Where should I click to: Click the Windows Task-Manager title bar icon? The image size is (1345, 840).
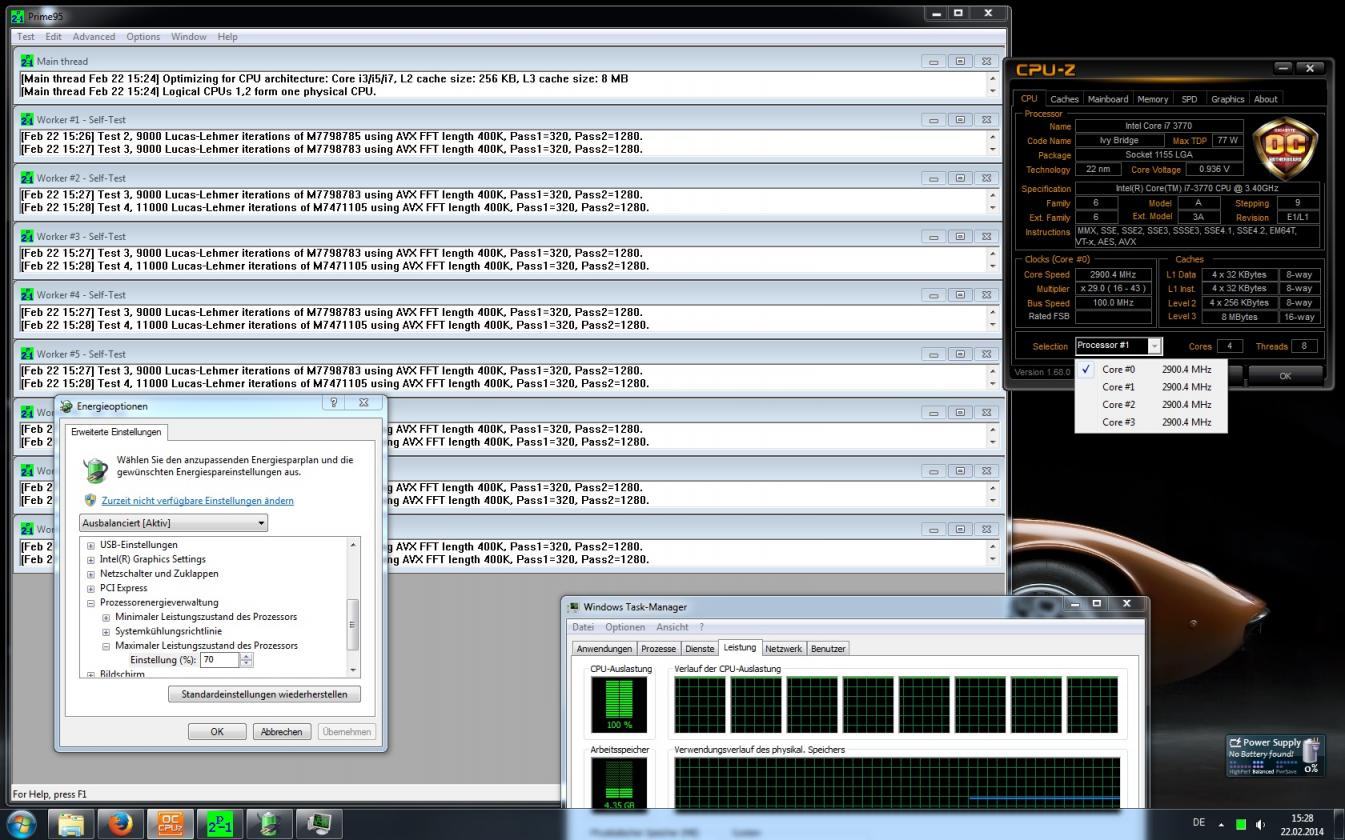coord(574,607)
